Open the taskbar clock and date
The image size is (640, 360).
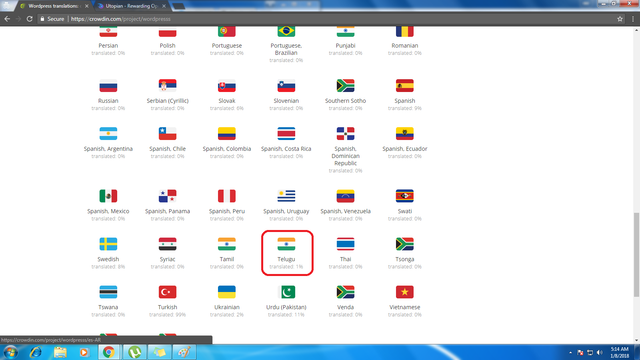[620, 352]
